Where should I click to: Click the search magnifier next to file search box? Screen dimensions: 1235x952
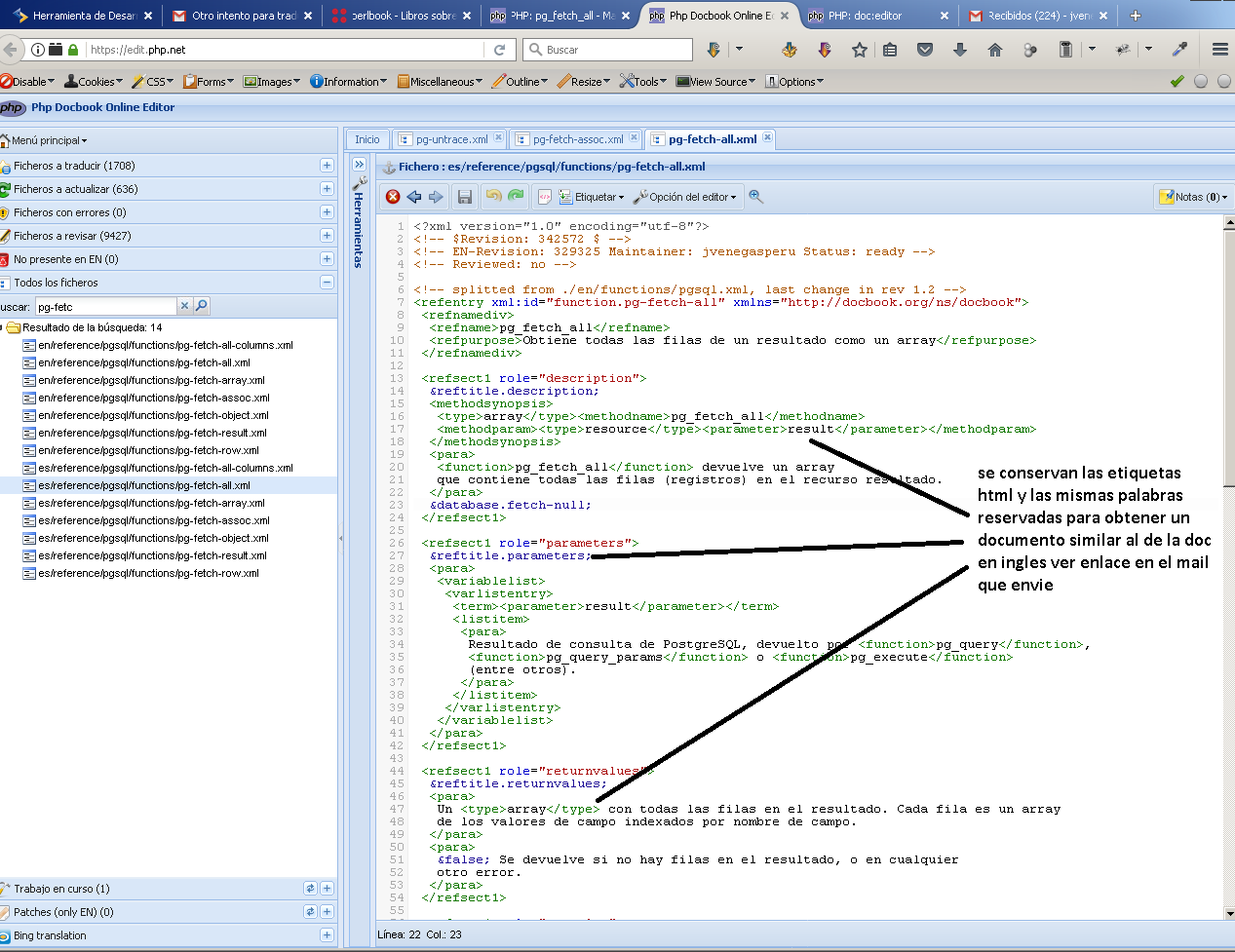(202, 306)
